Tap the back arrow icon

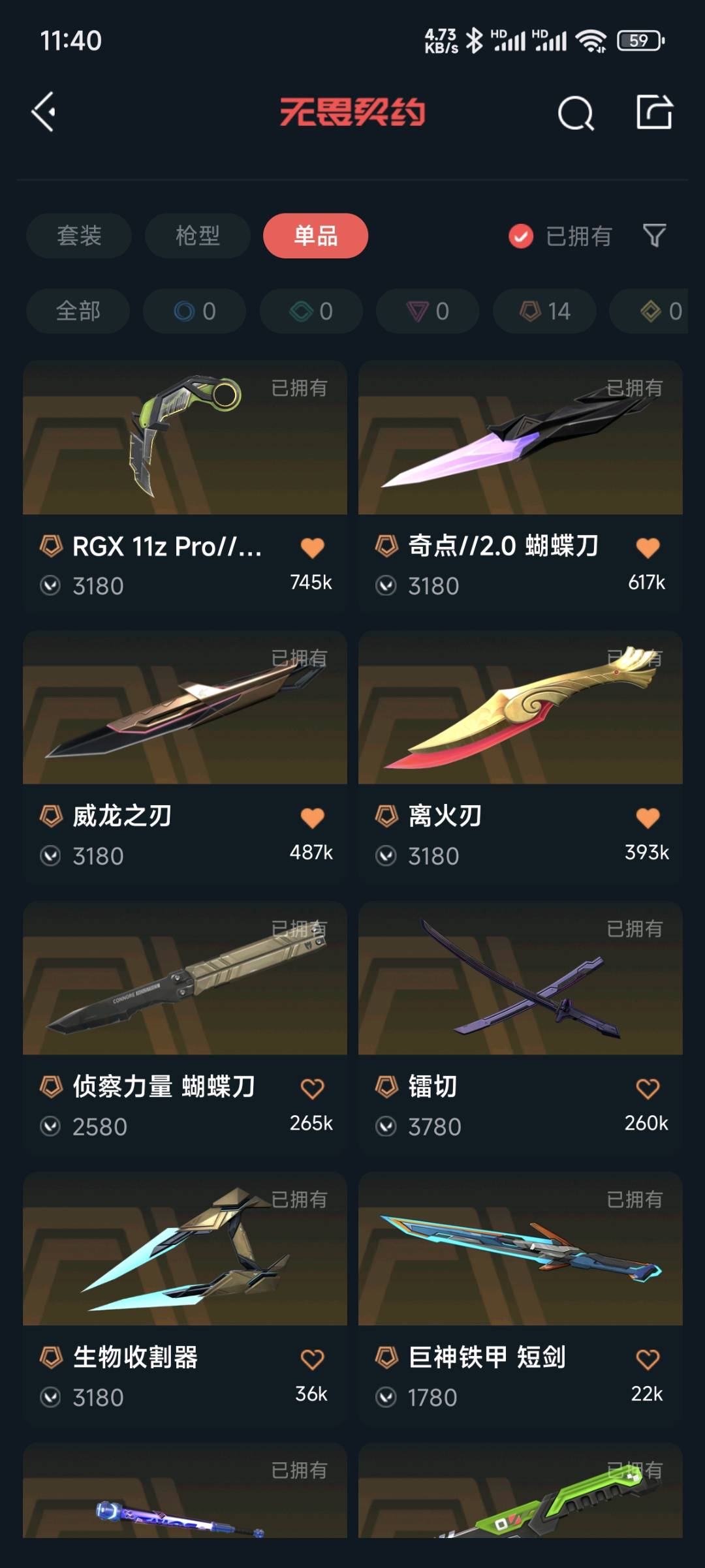[44, 112]
